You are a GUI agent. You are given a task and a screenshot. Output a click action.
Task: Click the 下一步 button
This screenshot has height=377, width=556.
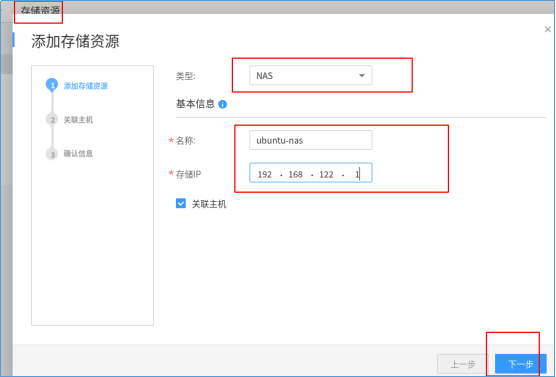tap(521, 364)
